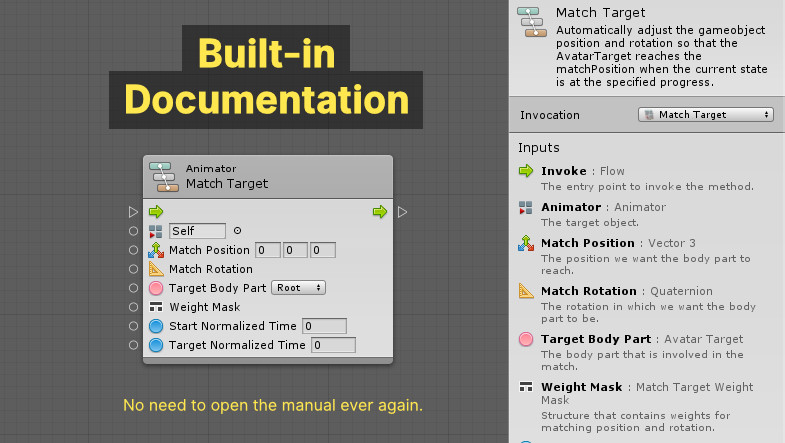The height and width of the screenshot is (443, 785).
Task: Click the Start Normalized Time value field
Action: (323, 326)
